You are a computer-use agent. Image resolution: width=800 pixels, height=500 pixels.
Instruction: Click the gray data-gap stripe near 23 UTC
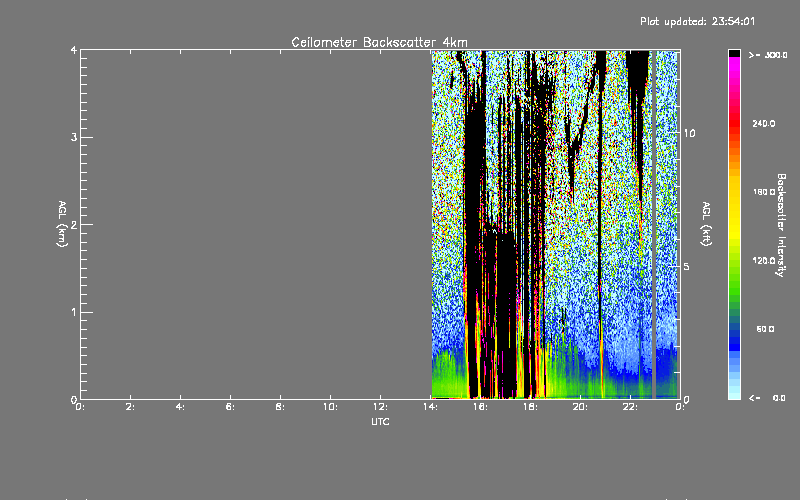654,224
